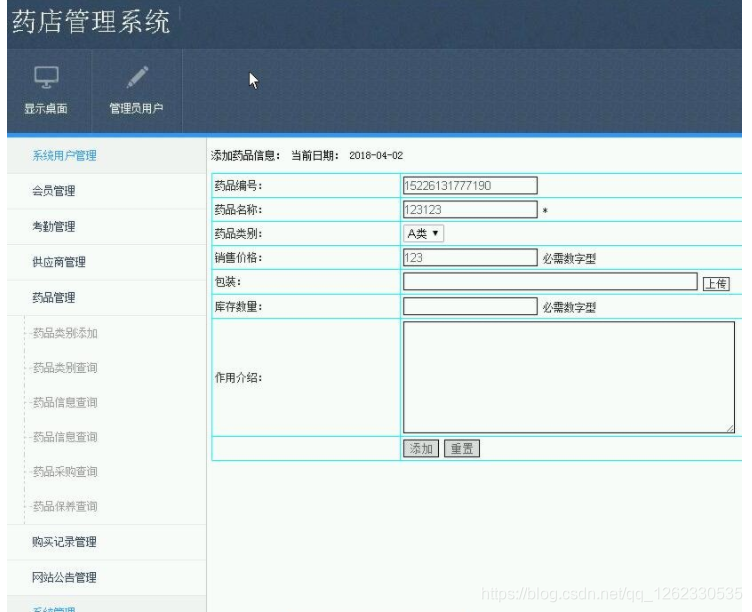Click the 重置 reset button

[462, 449]
